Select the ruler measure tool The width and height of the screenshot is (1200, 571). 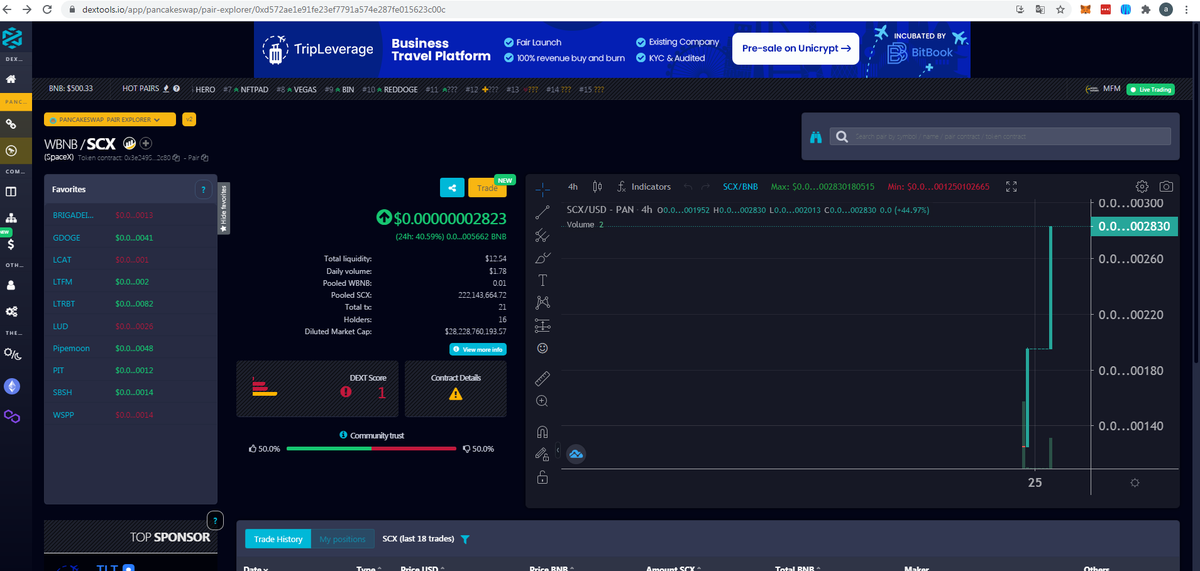pos(542,378)
